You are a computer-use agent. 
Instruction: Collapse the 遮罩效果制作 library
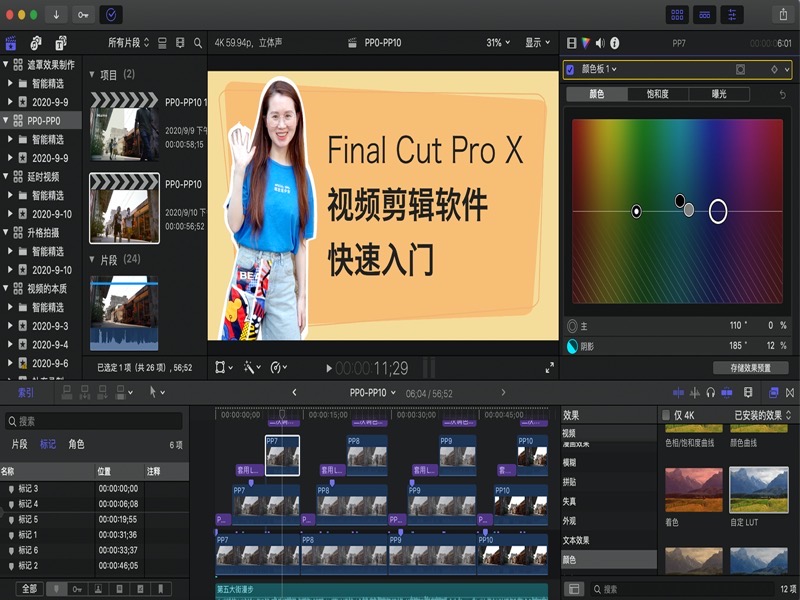click(x=6, y=64)
